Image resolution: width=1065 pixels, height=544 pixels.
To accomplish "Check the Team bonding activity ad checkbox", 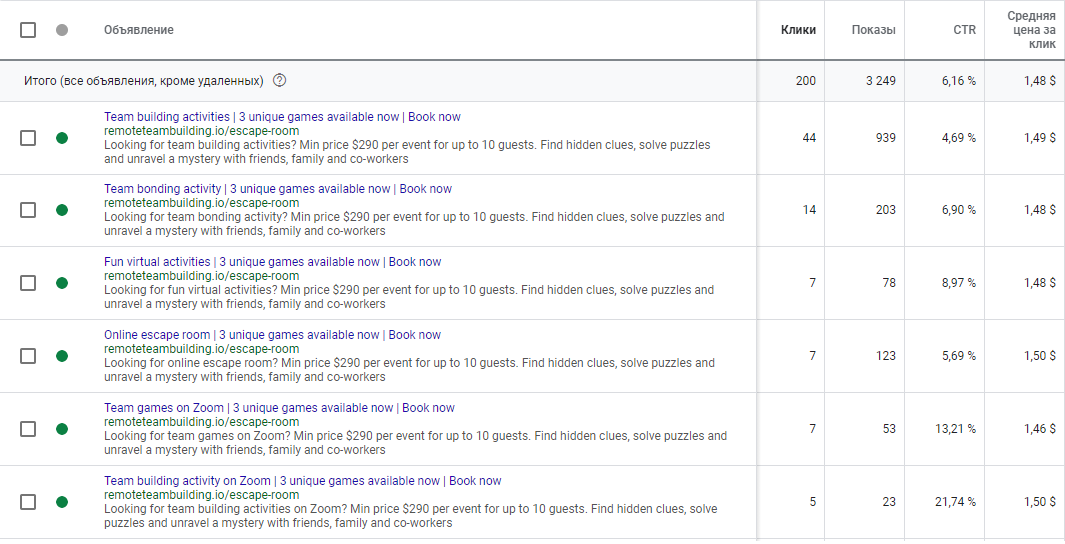I will click(28, 210).
